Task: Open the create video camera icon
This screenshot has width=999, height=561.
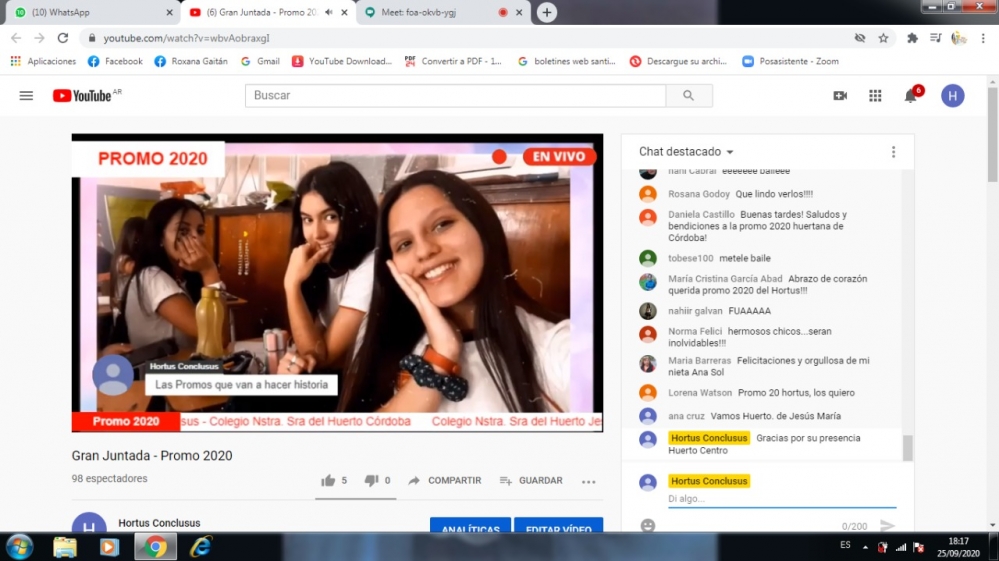Action: [840, 96]
